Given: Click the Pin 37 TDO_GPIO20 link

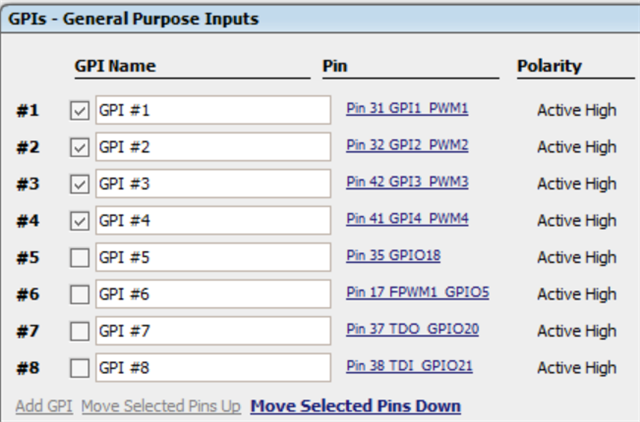Looking at the screenshot, I should point(410,329).
